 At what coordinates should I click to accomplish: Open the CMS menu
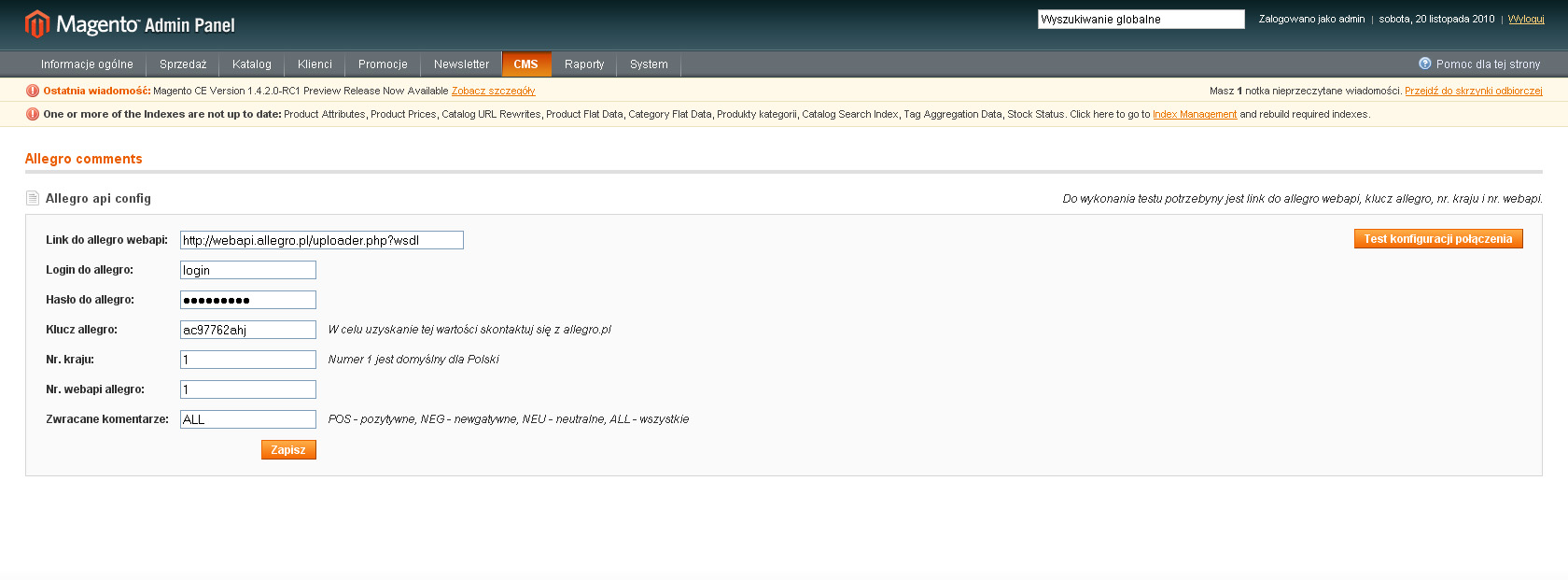click(x=526, y=64)
